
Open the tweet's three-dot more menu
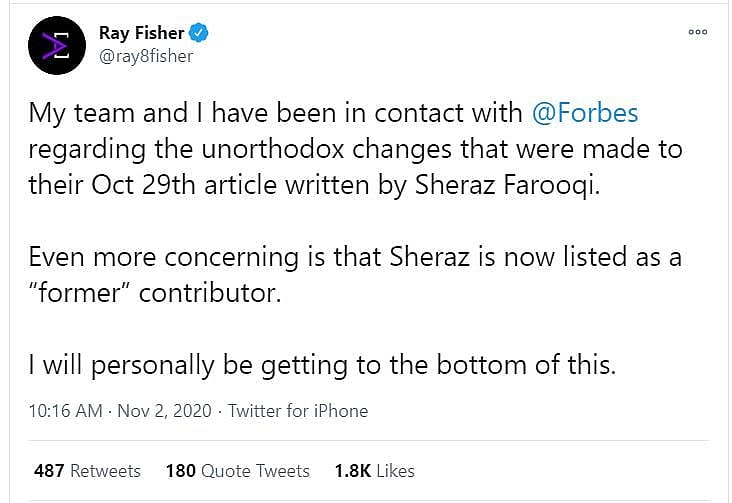pos(697,32)
